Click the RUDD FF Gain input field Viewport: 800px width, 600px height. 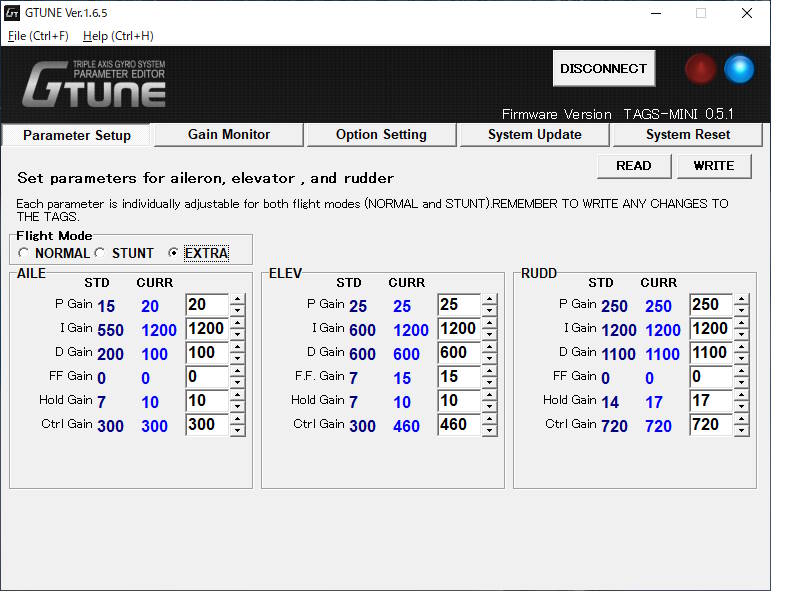[711, 377]
